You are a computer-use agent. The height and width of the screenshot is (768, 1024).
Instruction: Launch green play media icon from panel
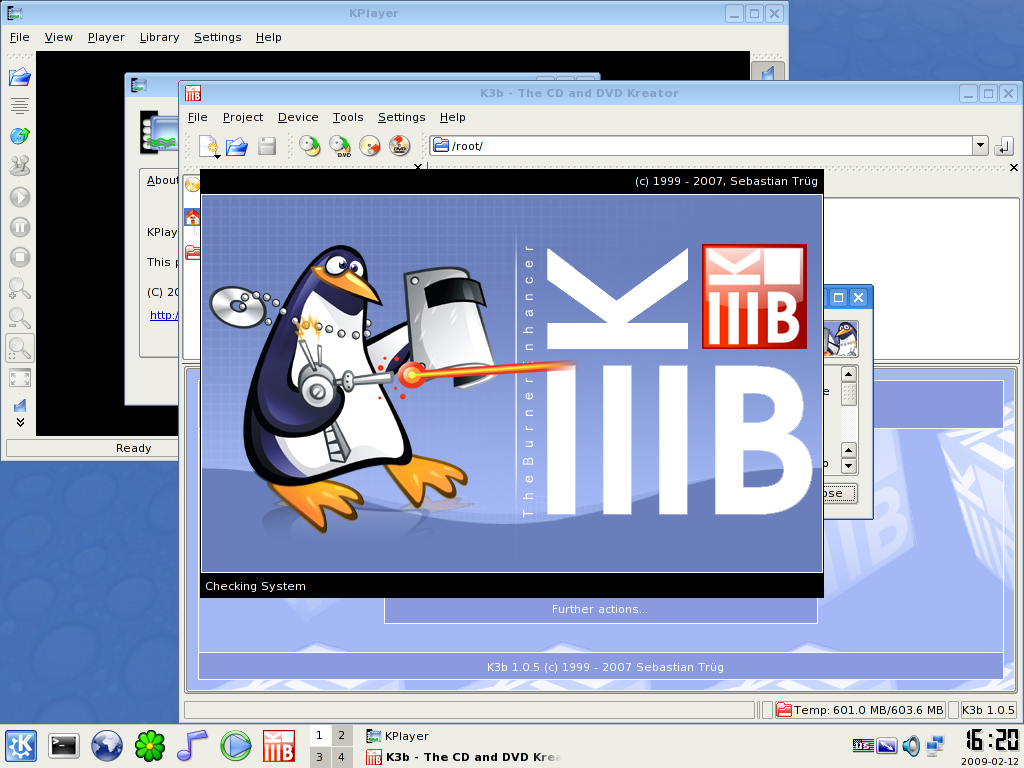235,746
